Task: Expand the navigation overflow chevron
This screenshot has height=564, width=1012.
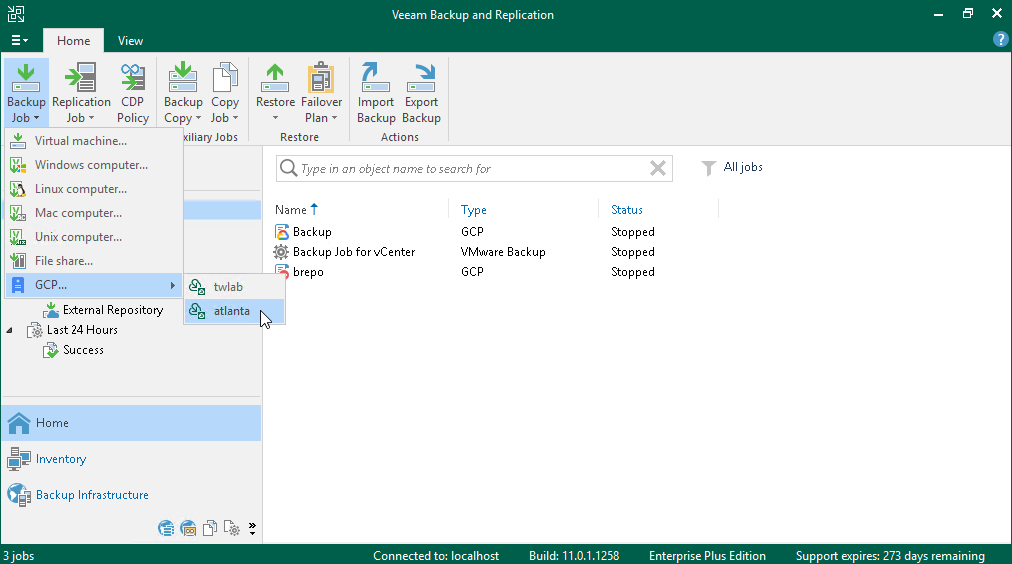Action: pyautogui.click(x=252, y=529)
